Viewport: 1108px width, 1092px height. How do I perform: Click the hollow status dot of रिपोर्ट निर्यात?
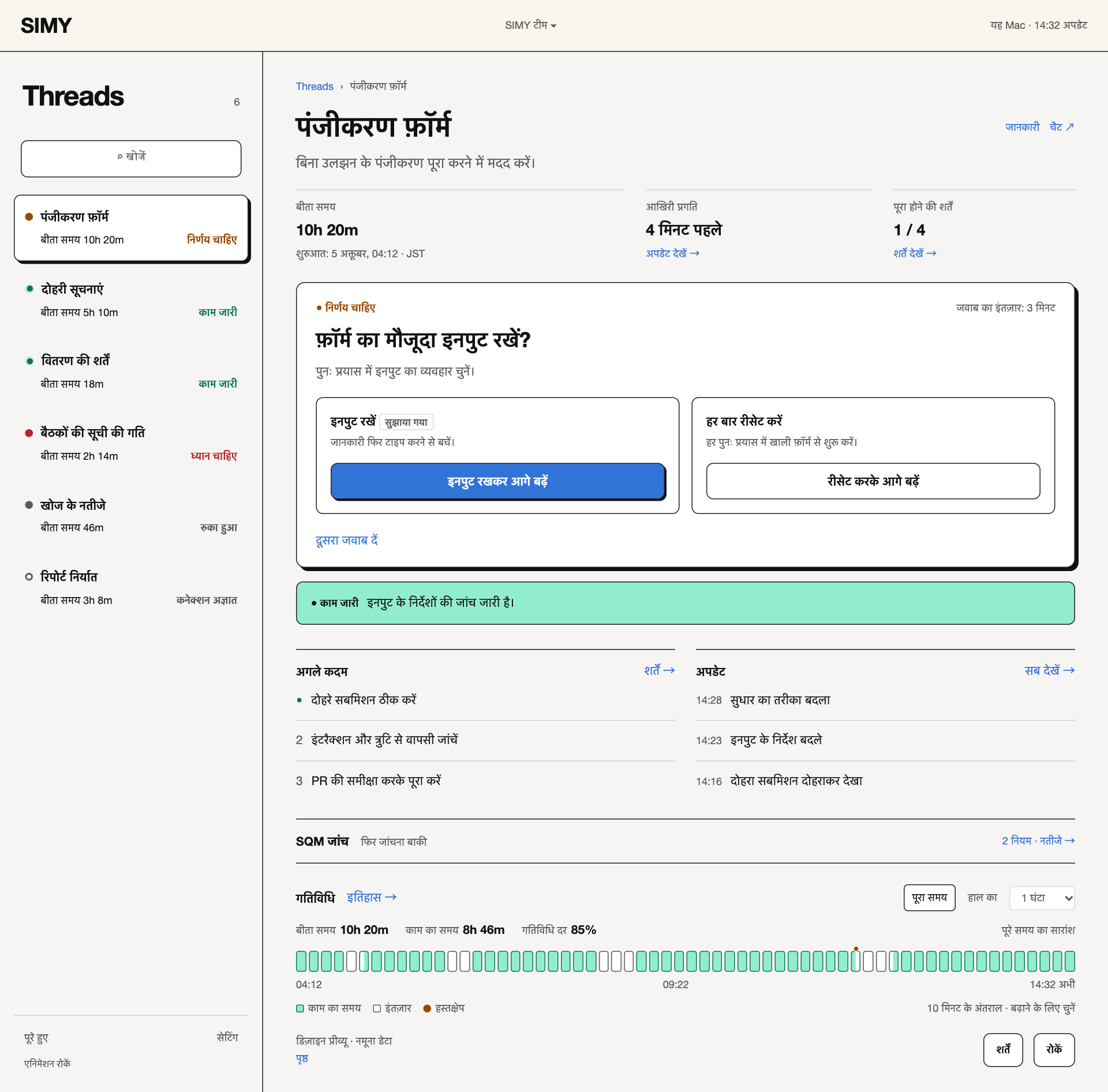click(29, 577)
